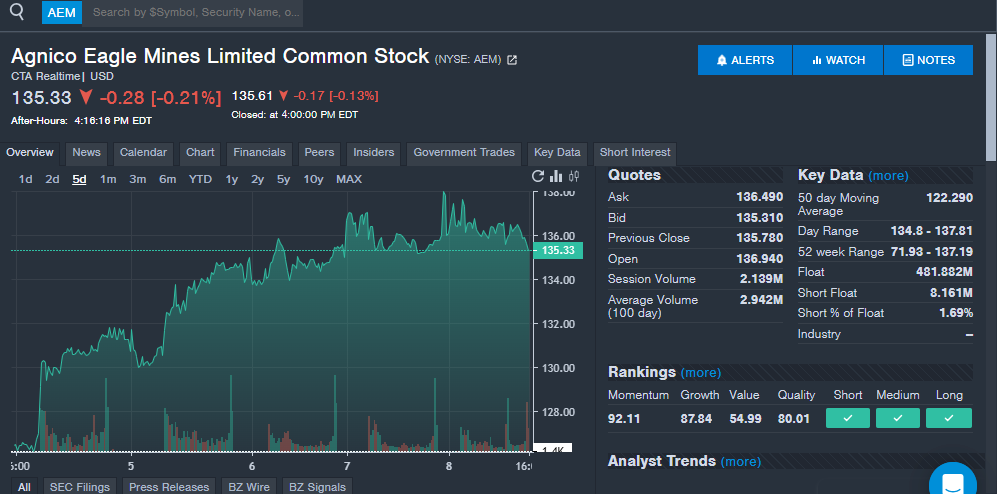Open the NOTES button
Viewport: 997px width, 494px height.
click(x=928, y=60)
